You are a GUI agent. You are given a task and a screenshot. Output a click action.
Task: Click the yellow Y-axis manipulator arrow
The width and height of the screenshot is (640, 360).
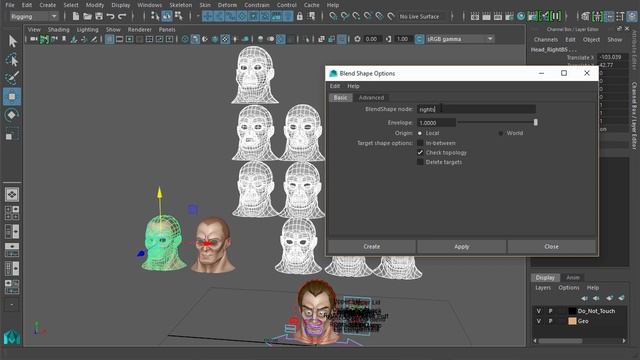pos(160,193)
